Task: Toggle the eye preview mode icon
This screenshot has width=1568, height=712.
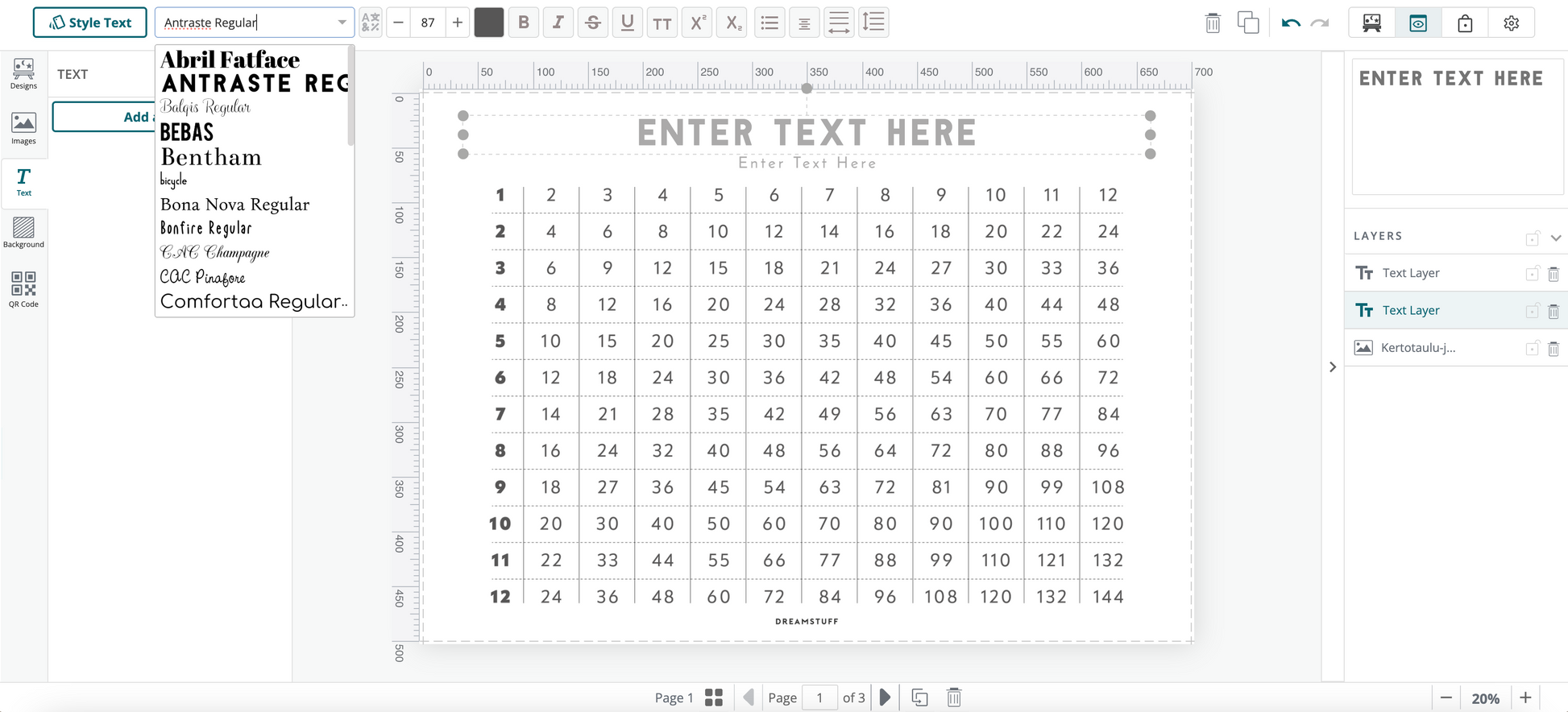Action: tap(1418, 23)
